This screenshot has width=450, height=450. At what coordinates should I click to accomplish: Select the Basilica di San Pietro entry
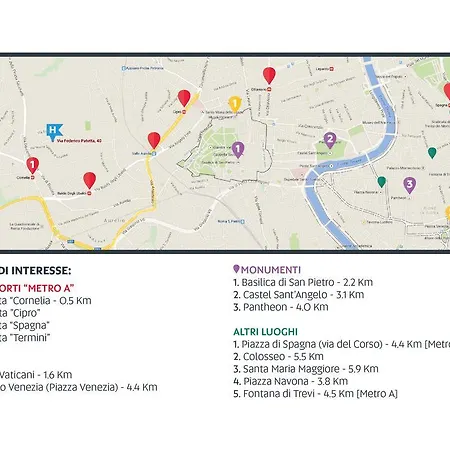click(x=303, y=282)
